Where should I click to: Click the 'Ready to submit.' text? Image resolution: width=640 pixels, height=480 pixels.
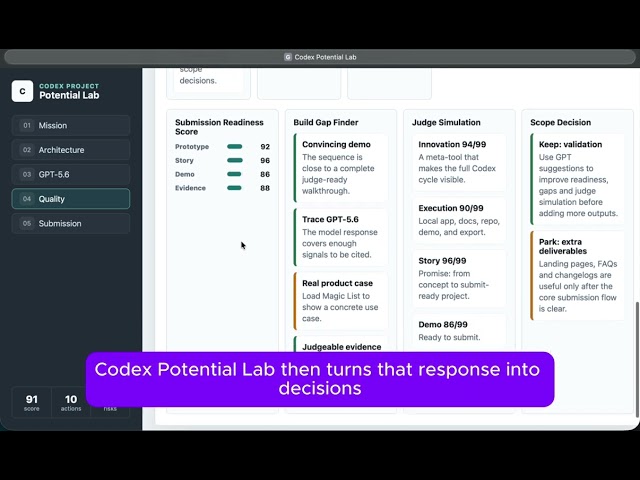coord(449,337)
